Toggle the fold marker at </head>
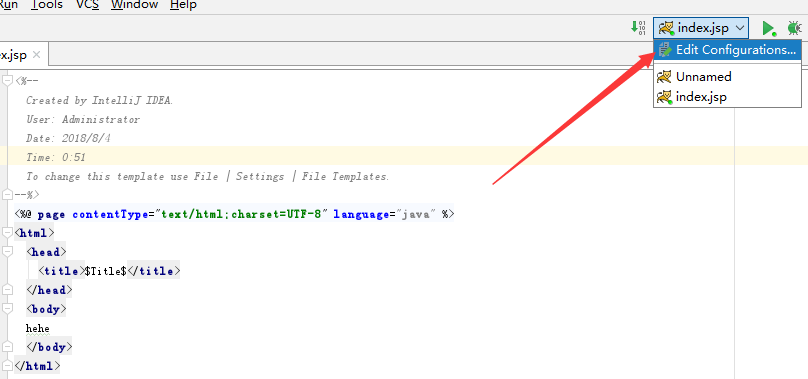The height and width of the screenshot is (379, 808). pyautogui.click(x=7, y=290)
